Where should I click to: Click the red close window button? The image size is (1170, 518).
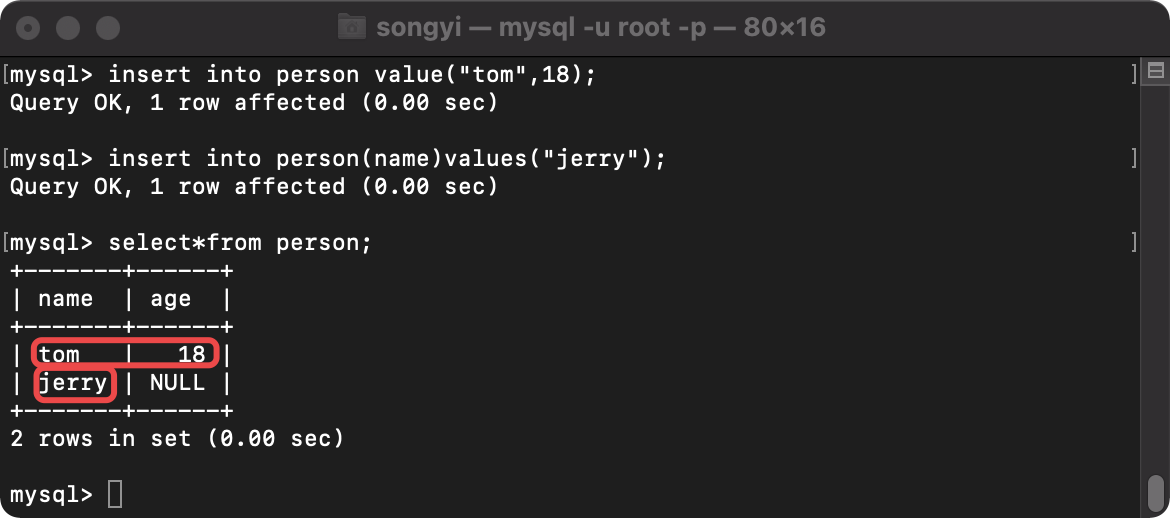28,28
